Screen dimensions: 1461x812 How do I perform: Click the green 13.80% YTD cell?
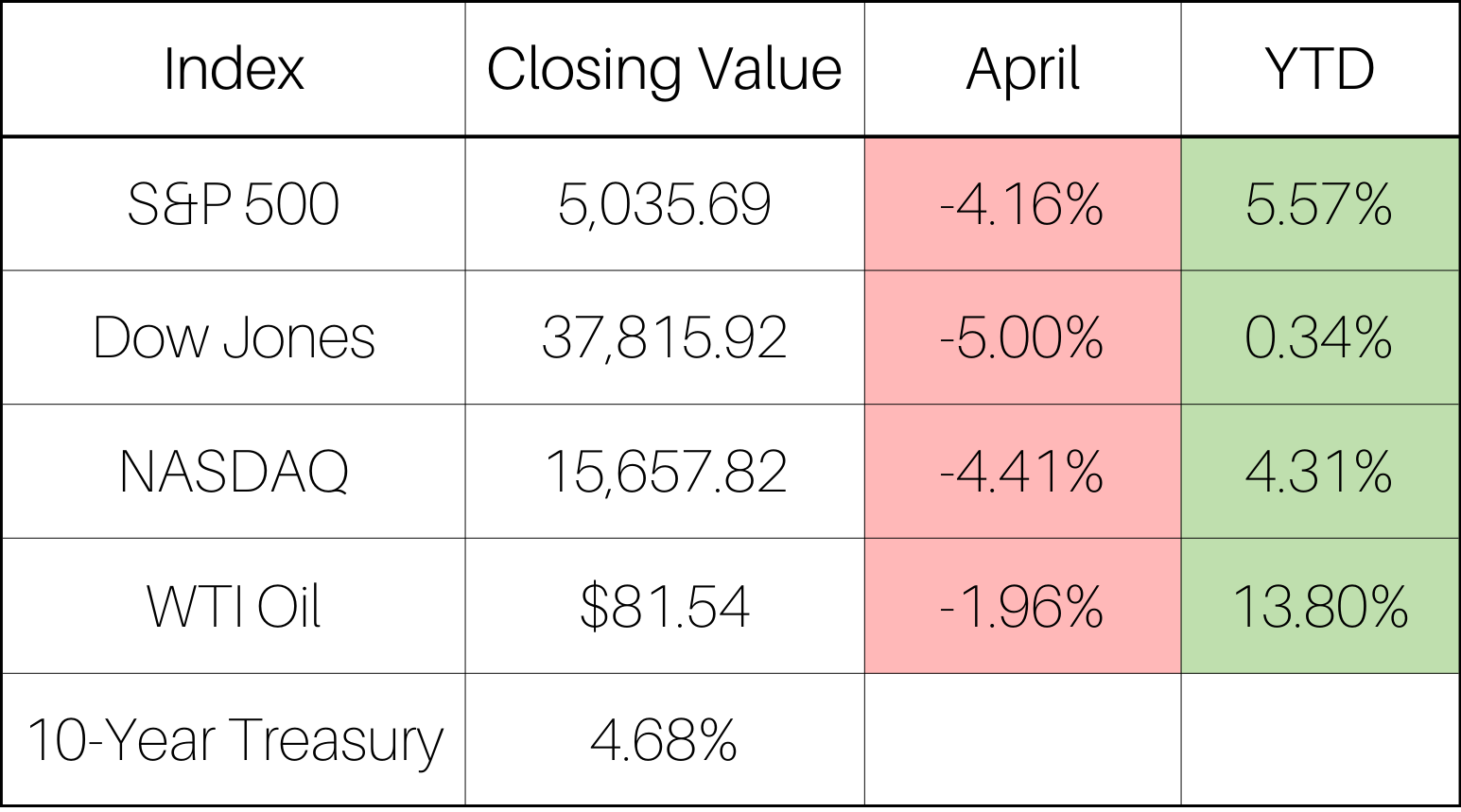click(1319, 606)
